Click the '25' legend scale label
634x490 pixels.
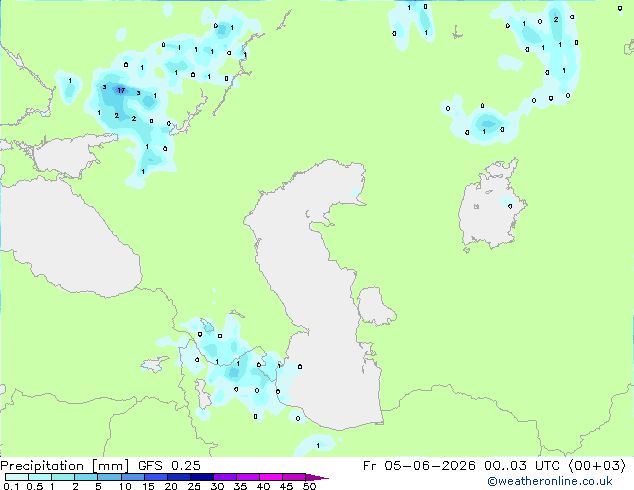point(194,486)
